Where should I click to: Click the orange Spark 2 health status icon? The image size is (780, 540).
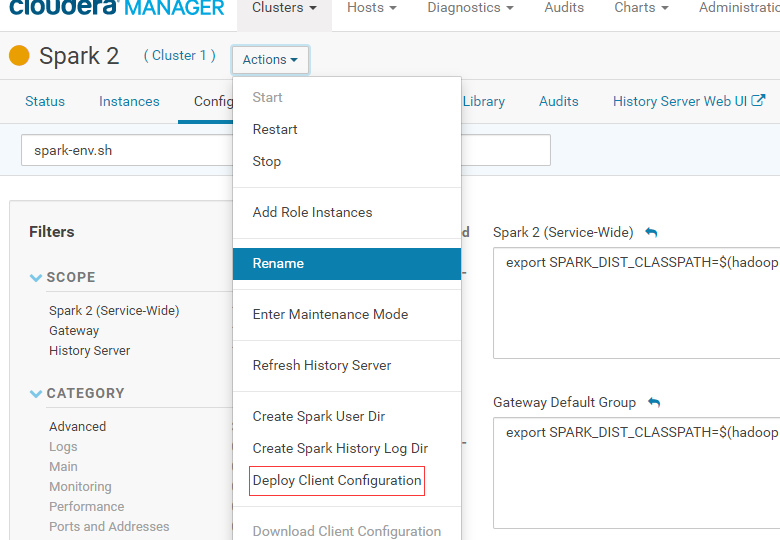pyautogui.click(x=19, y=55)
